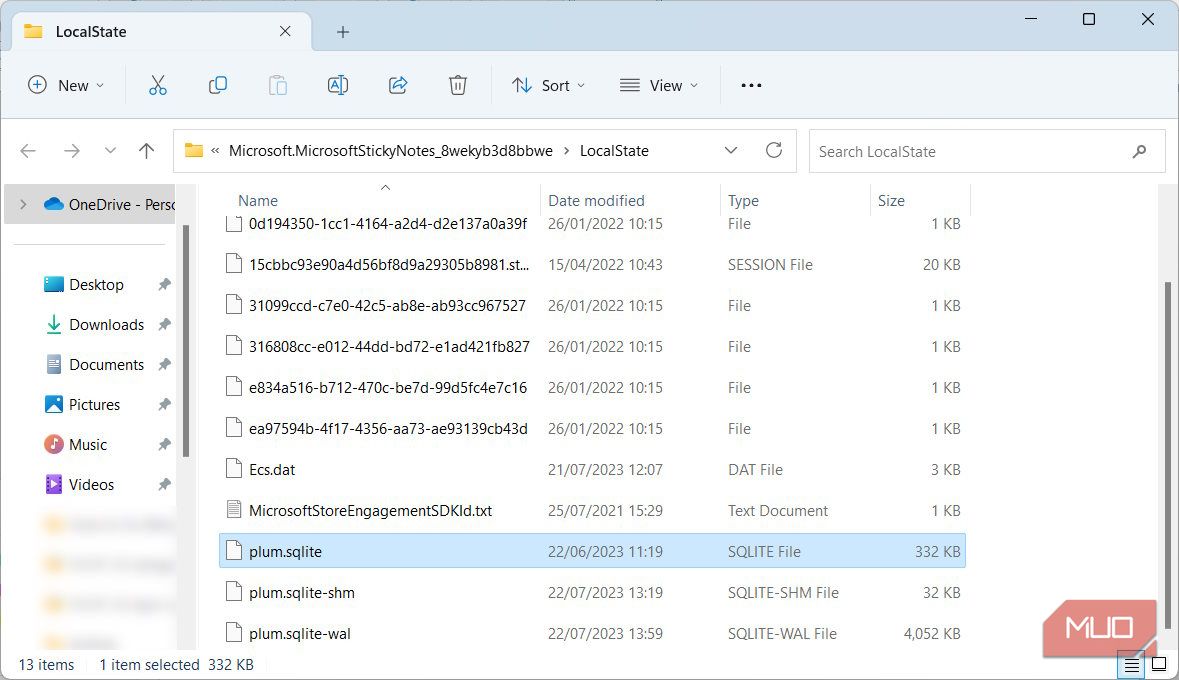Click the Copy icon
Viewport: 1179px width, 680px height.
pyautogui.click(x=217, y=85)
